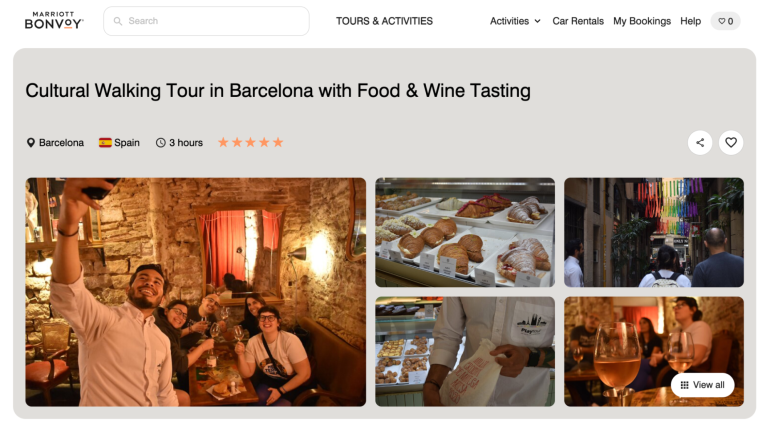This screenshot has height=429, width=770.
Task: Click the search magnifier icon
Action: point(118,21)
